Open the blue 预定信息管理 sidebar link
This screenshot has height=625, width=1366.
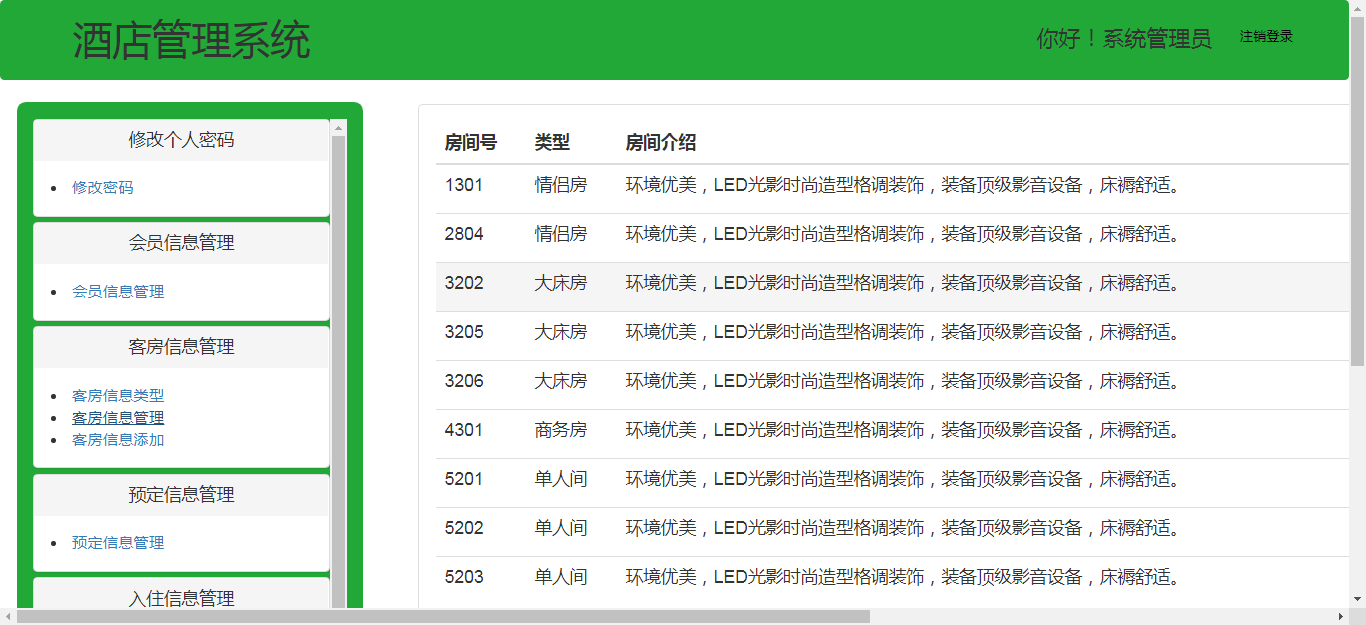pyautogui.click(x=118, y=543)
